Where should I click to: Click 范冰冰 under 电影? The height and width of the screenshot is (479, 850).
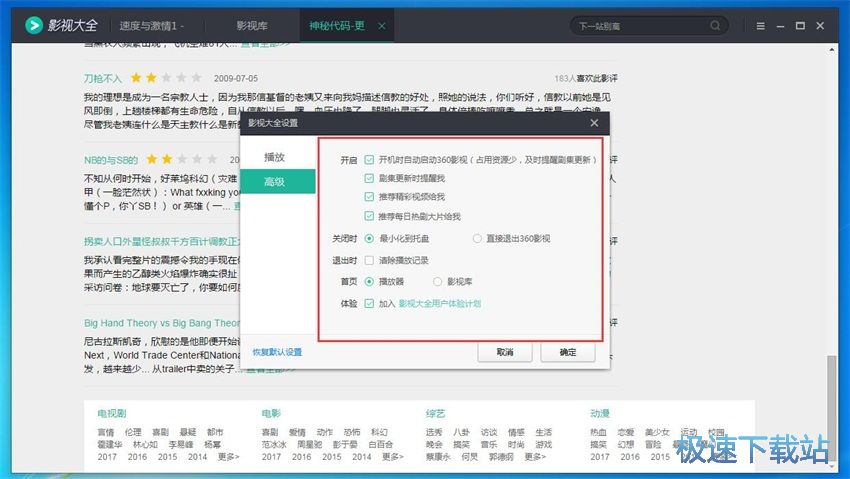point(274,444)
